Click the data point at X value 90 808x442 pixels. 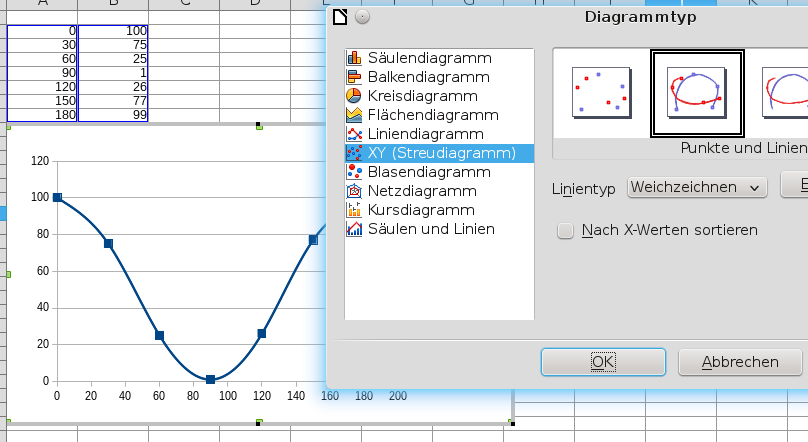[210, 380]
